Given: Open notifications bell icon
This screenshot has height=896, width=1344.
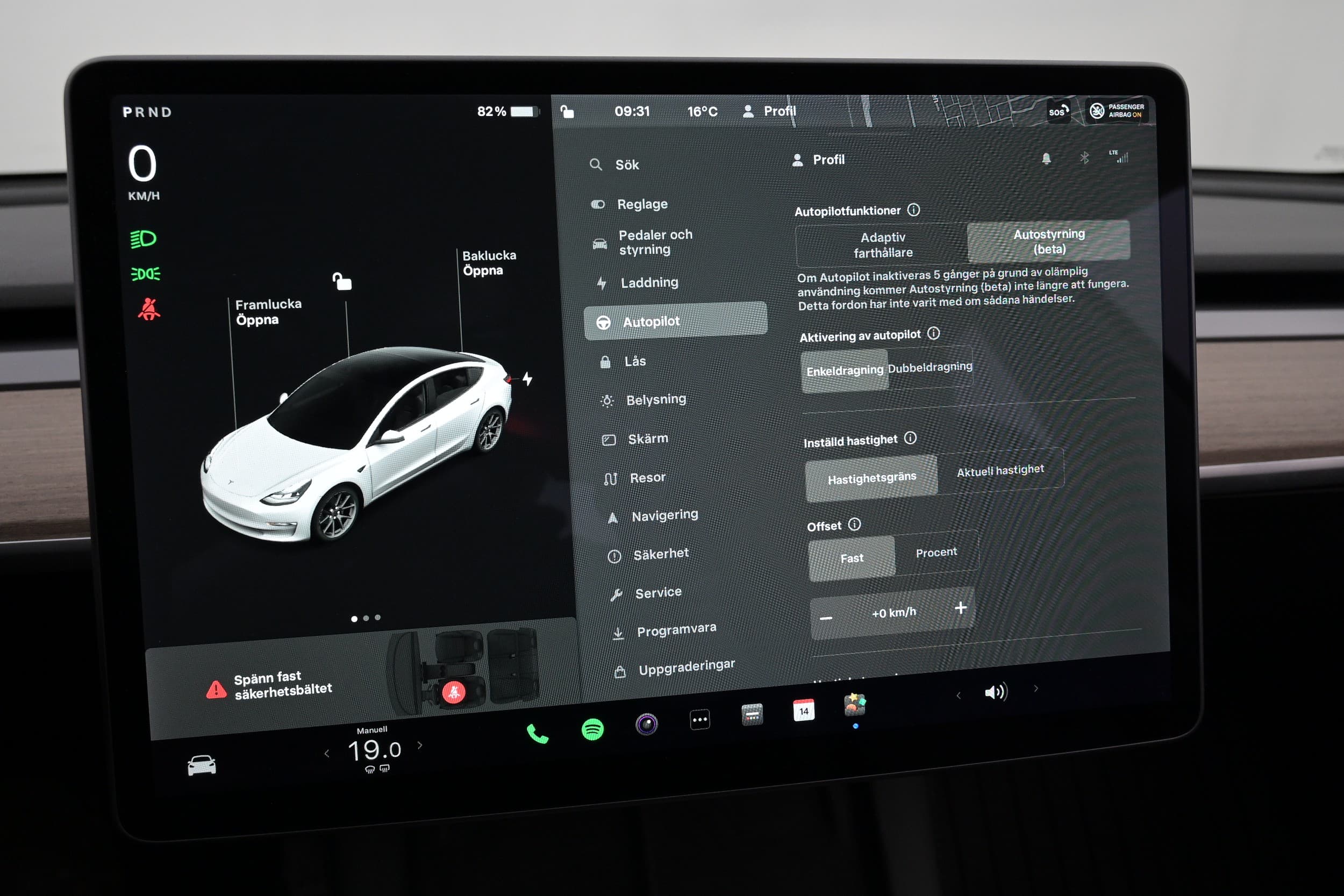Looking at the screenshot, I should [x=1046, y=159].
